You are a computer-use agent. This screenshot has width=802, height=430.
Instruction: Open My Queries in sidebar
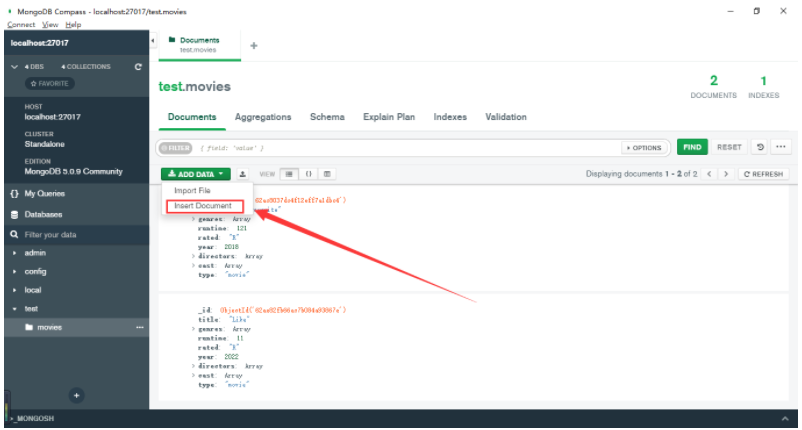[44, 193]
